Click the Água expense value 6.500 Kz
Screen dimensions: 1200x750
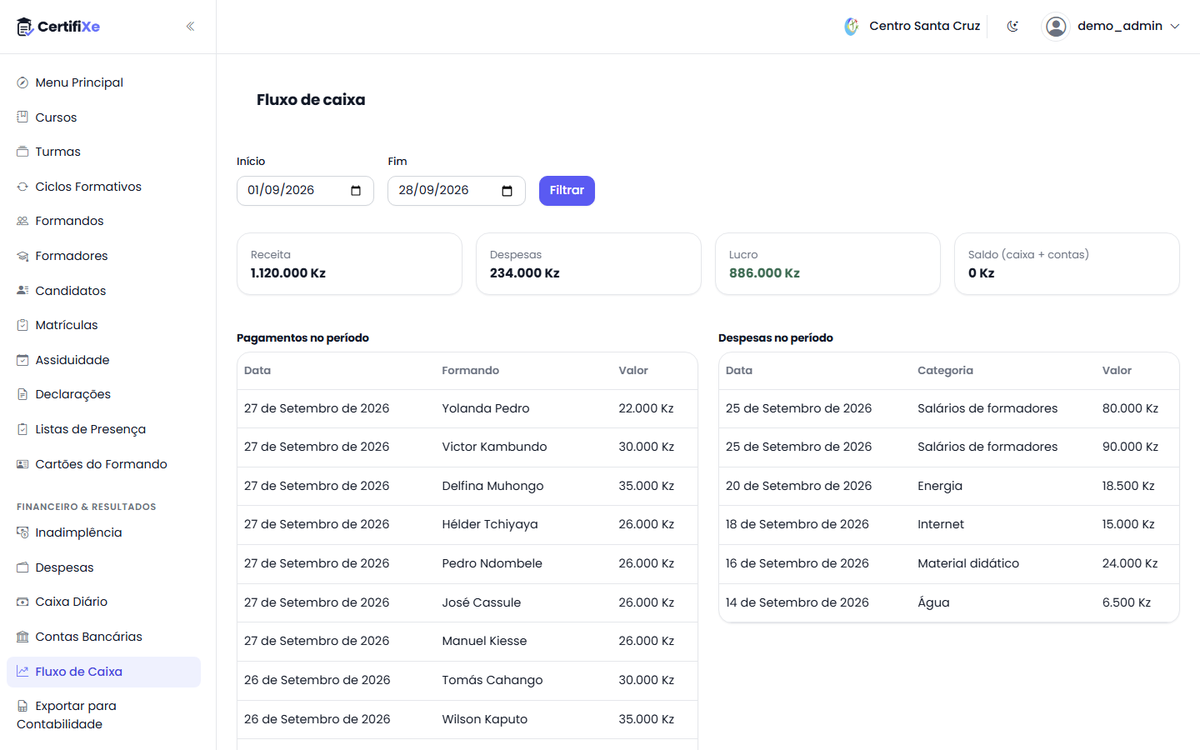[1127, 603]
